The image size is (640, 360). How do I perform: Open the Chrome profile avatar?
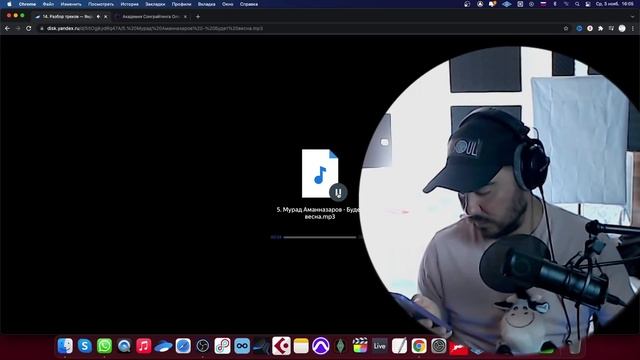(622, 29)
